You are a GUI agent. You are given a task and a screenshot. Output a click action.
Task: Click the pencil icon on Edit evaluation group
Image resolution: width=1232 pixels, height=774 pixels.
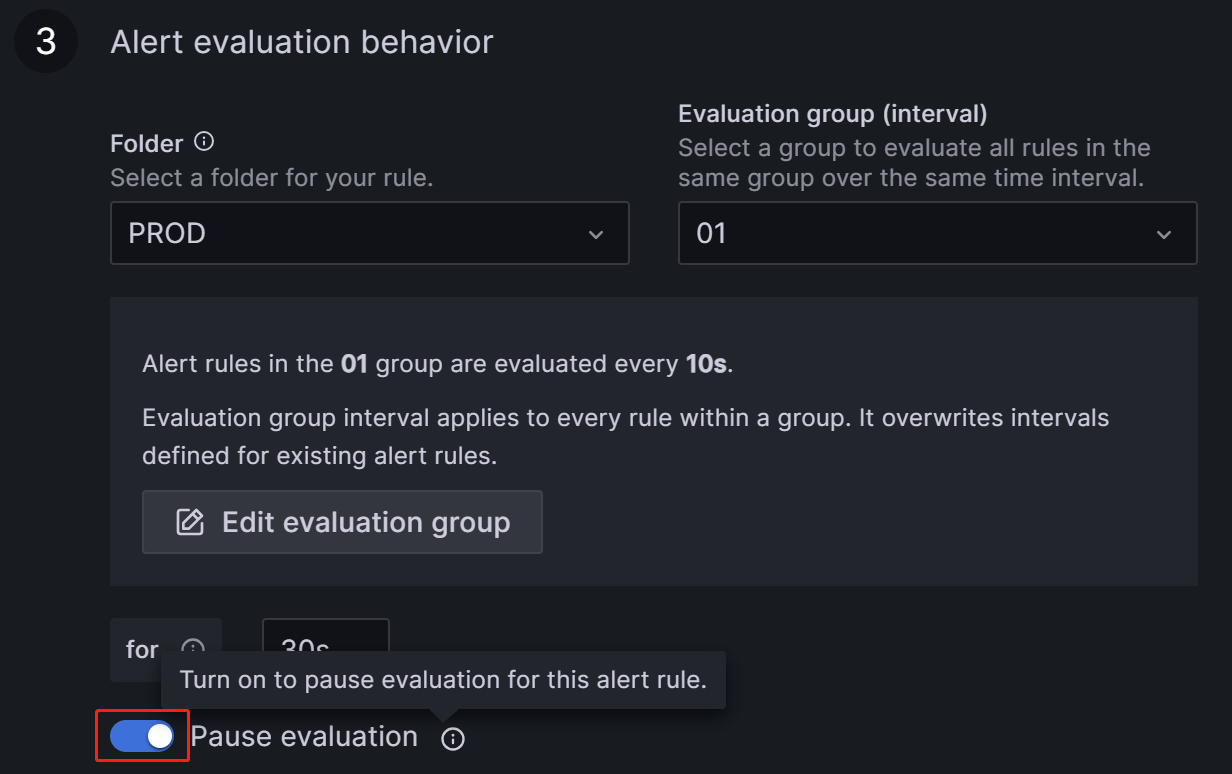coord(190,522)
